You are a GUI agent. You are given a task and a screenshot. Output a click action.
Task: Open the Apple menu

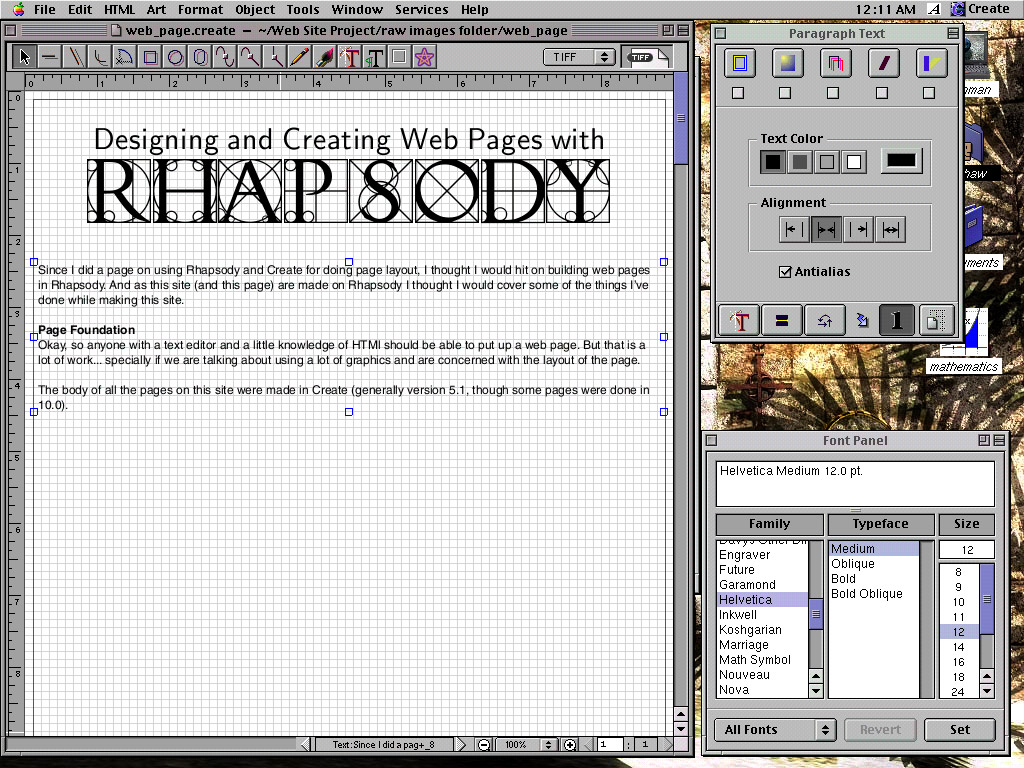pyautogui.click(x=18, y=9)
